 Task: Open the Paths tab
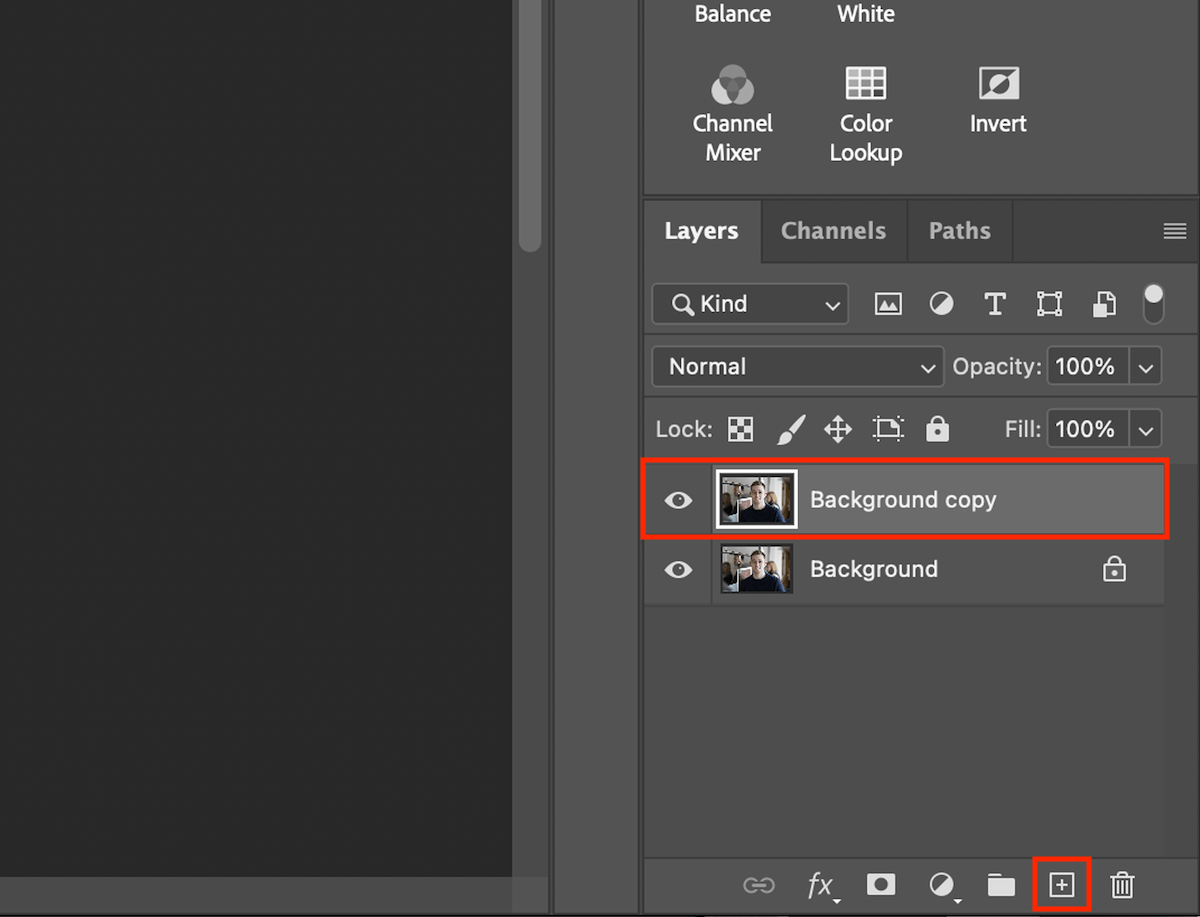[959, 230]
